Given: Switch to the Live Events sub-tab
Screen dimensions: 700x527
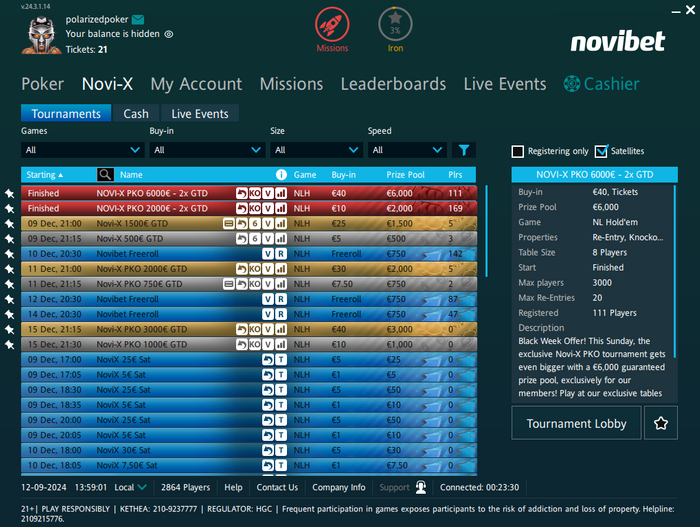Looking at the screenshot, I should pos(200,113).
